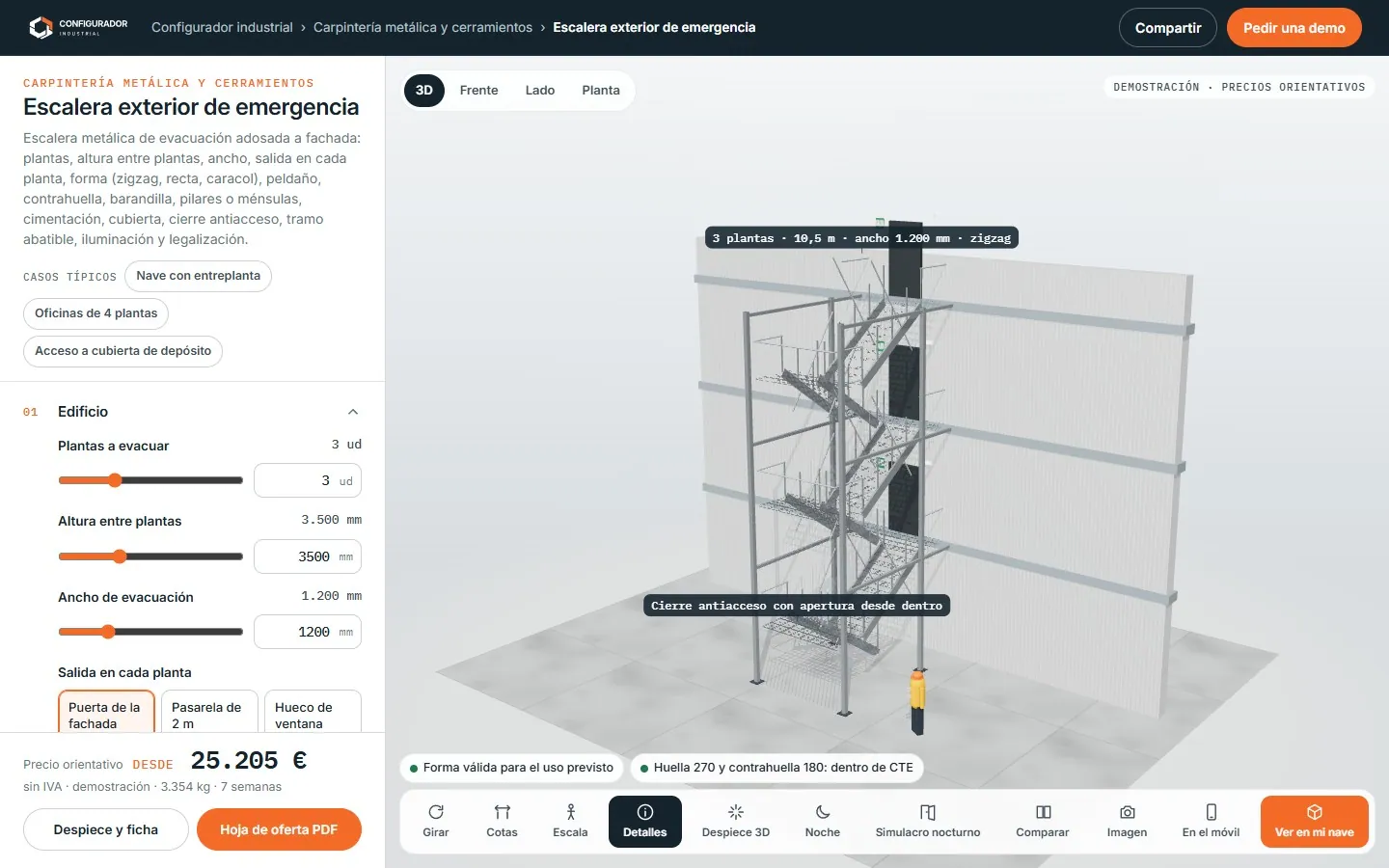The width and height of the screenshot is (1389, 868).
Task: Switch to the Planta view tab
Action: click(601, 91)
